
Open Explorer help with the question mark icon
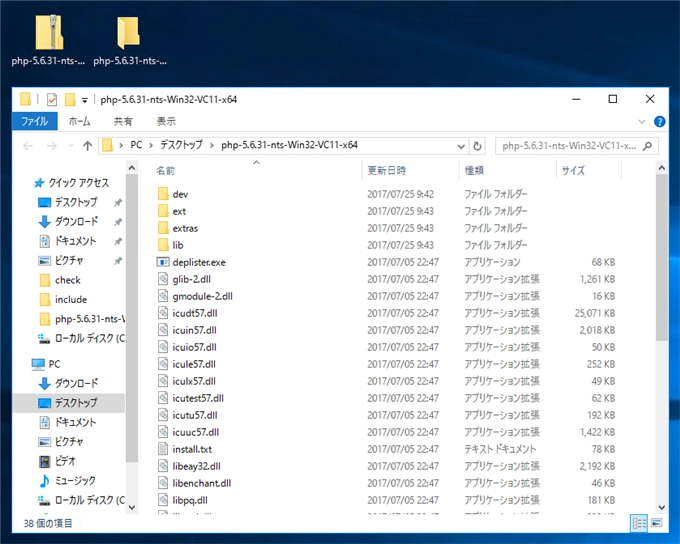[x=659, y=121]
